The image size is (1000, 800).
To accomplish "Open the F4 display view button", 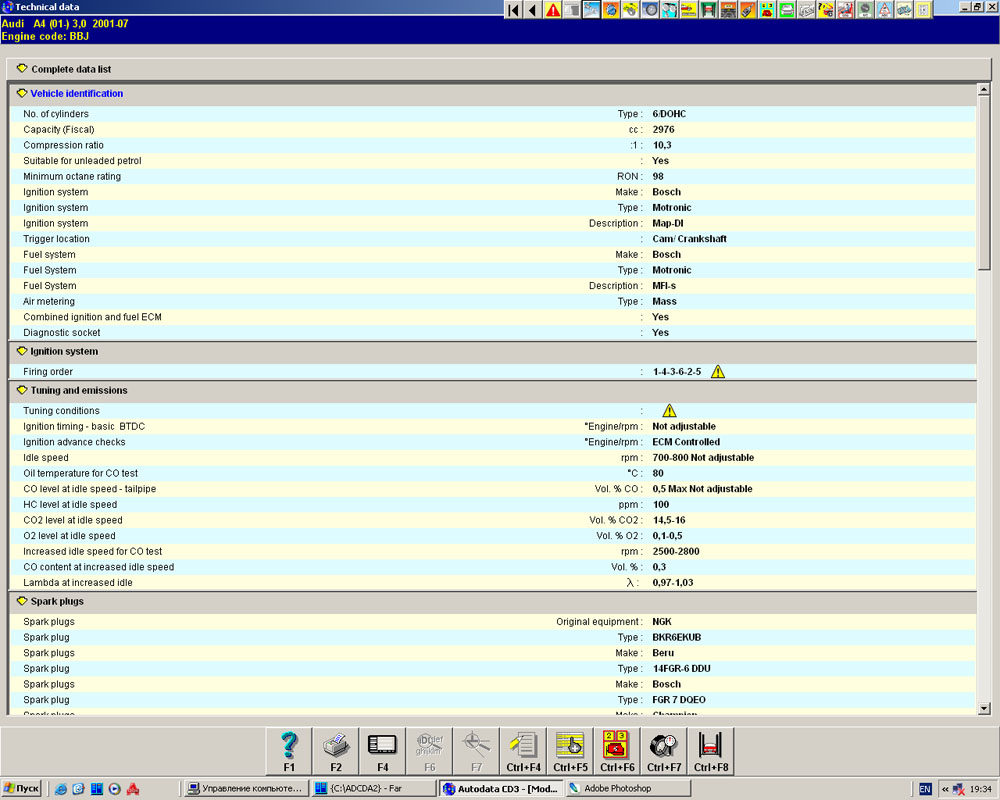I will point(383,750).
